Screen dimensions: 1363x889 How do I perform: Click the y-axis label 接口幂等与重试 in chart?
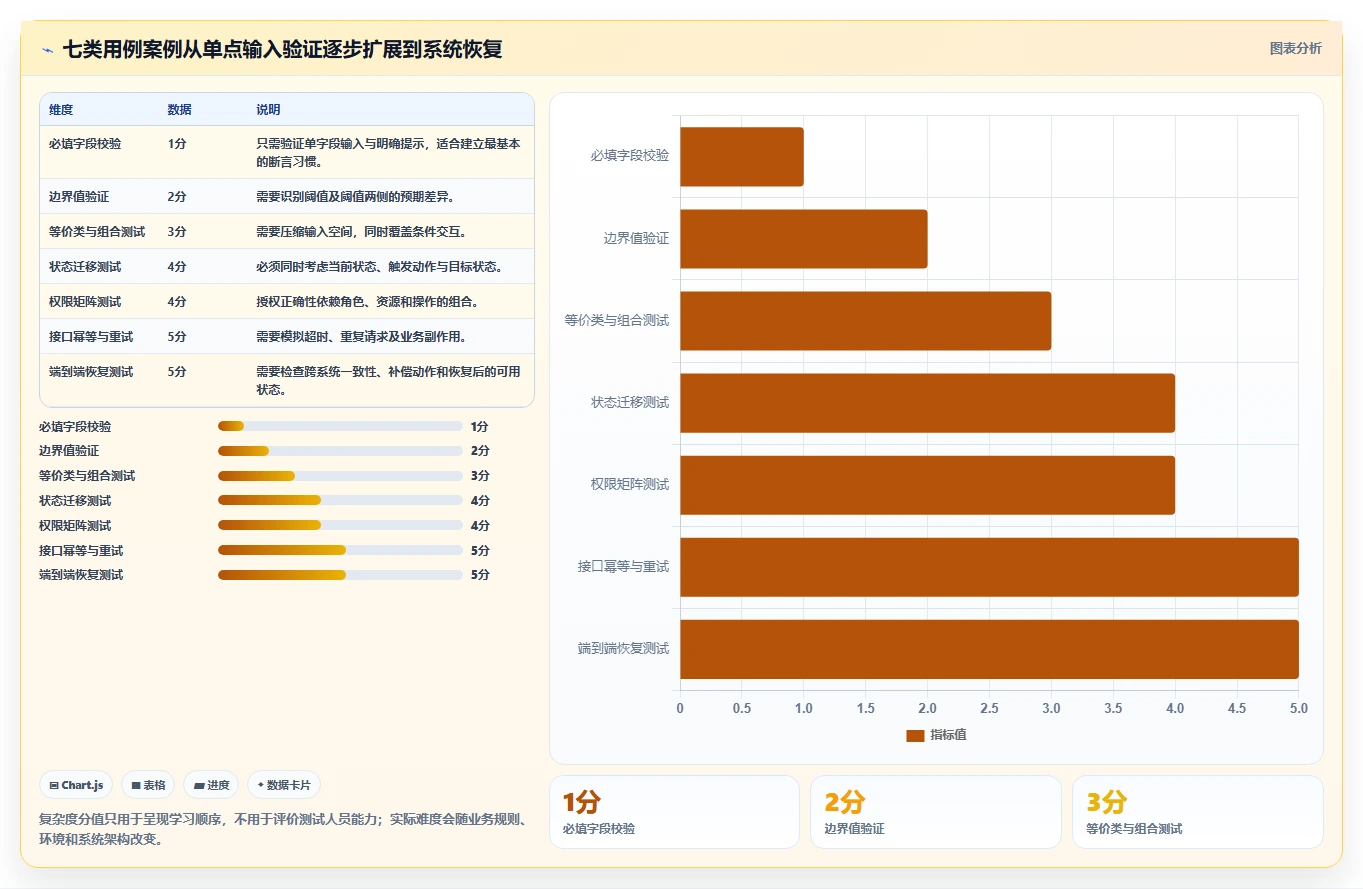[624, 567]
